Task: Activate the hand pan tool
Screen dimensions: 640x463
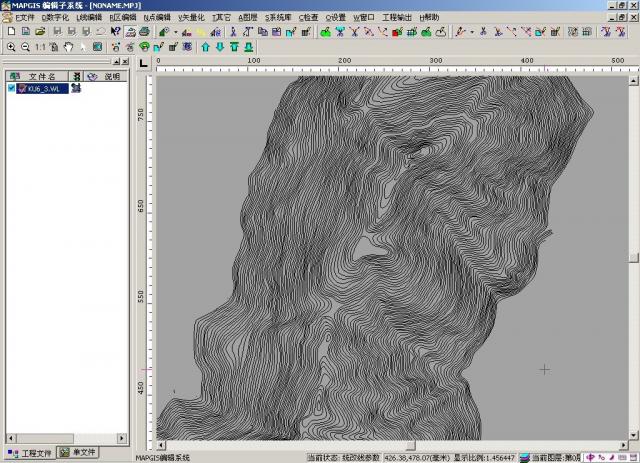Action: [68, 47]
